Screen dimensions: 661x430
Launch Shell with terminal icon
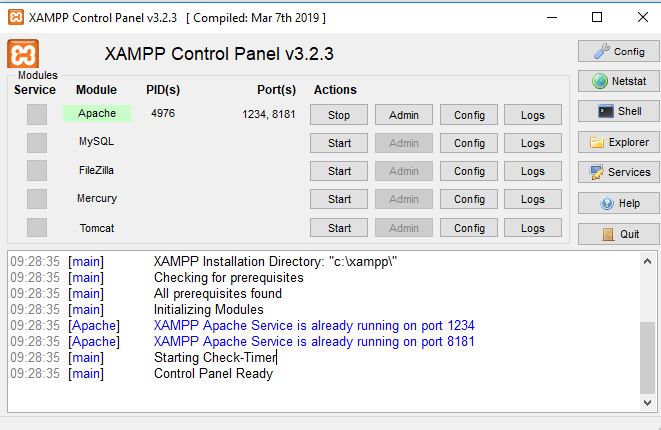point(618,111)
